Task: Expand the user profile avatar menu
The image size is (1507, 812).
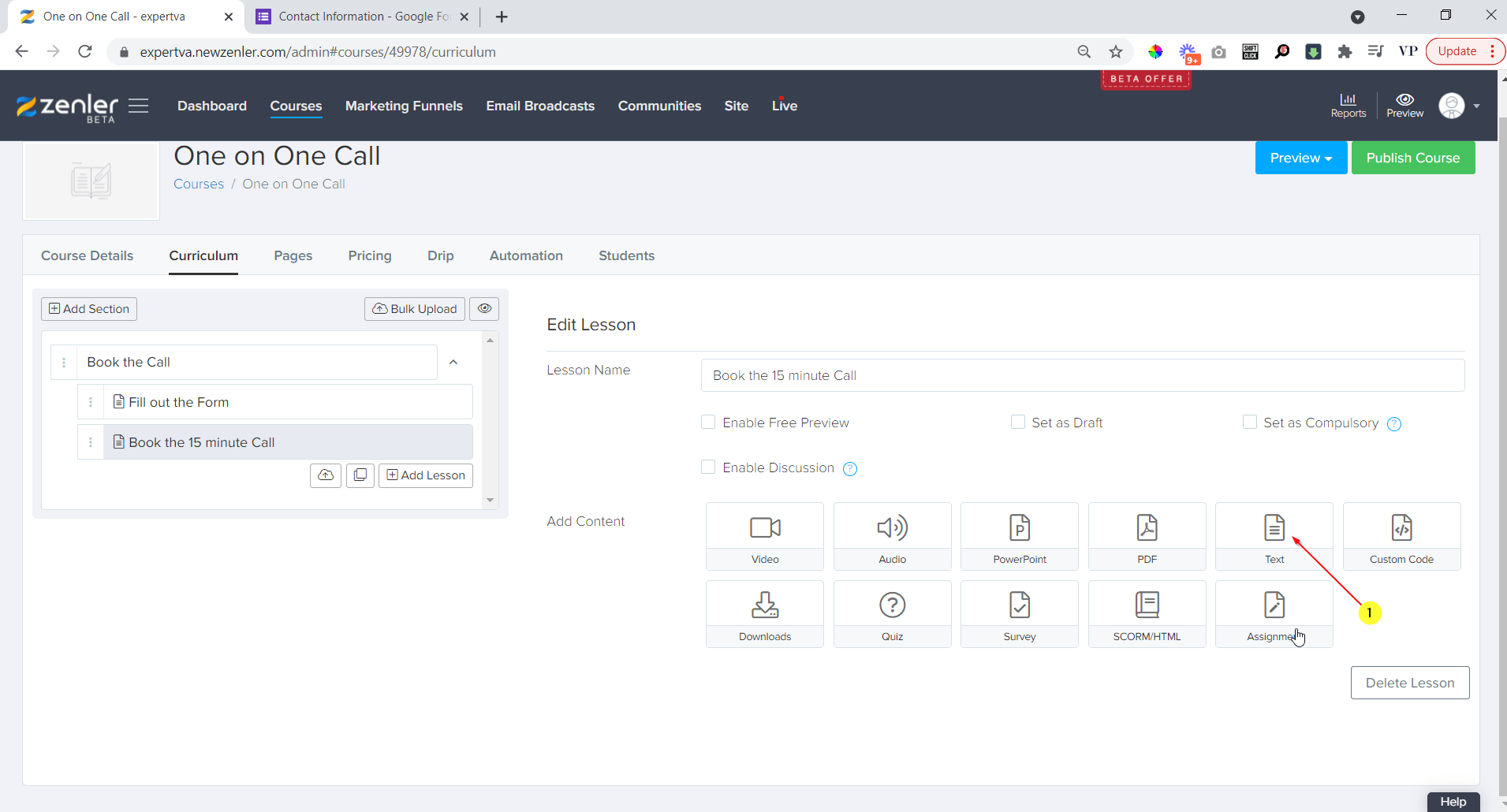Action: pos(1458,106)
